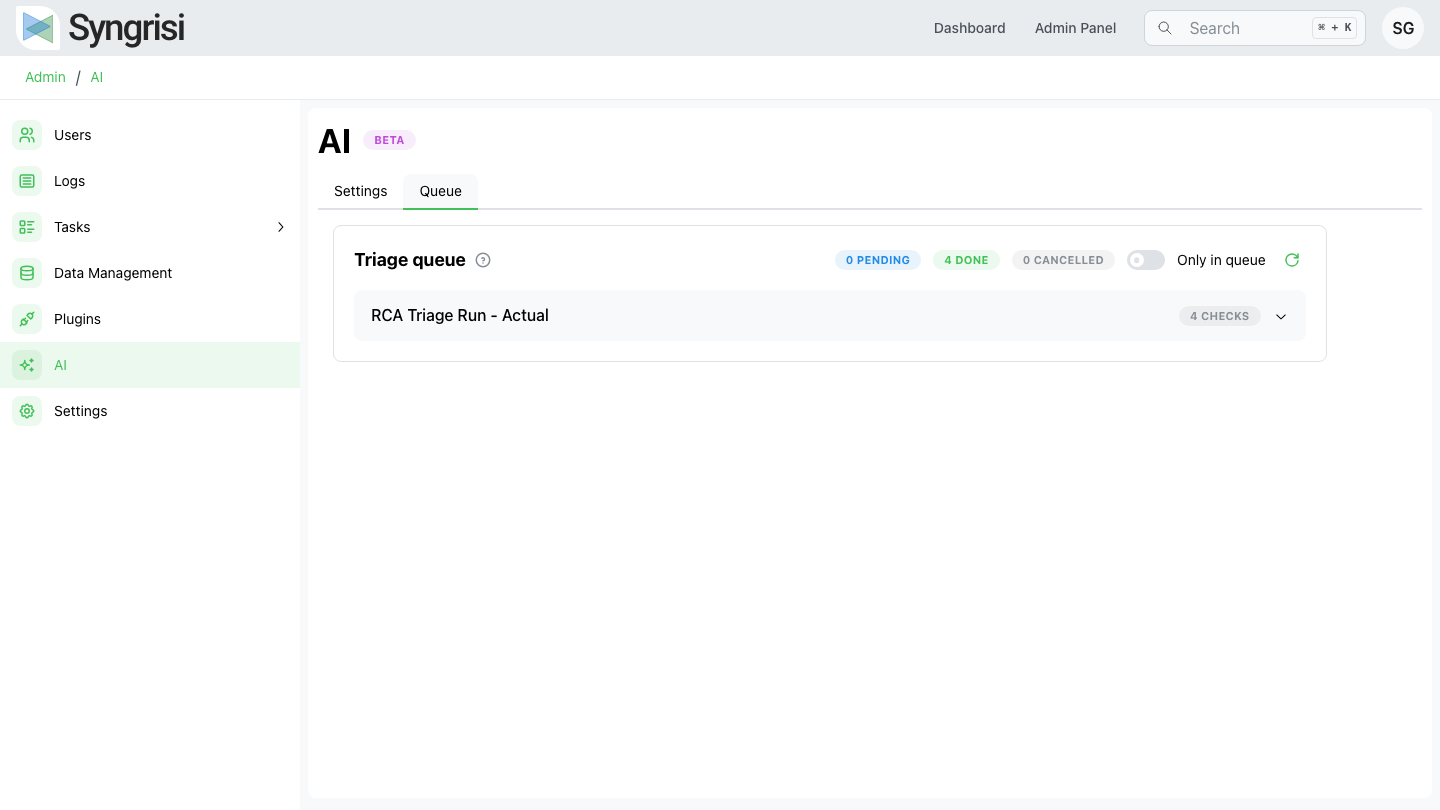The width and height of the screenshot is (1440, 810).
Task: Click the AI breadcrumb
Action: pyautogui.click(x=96, y=77)
